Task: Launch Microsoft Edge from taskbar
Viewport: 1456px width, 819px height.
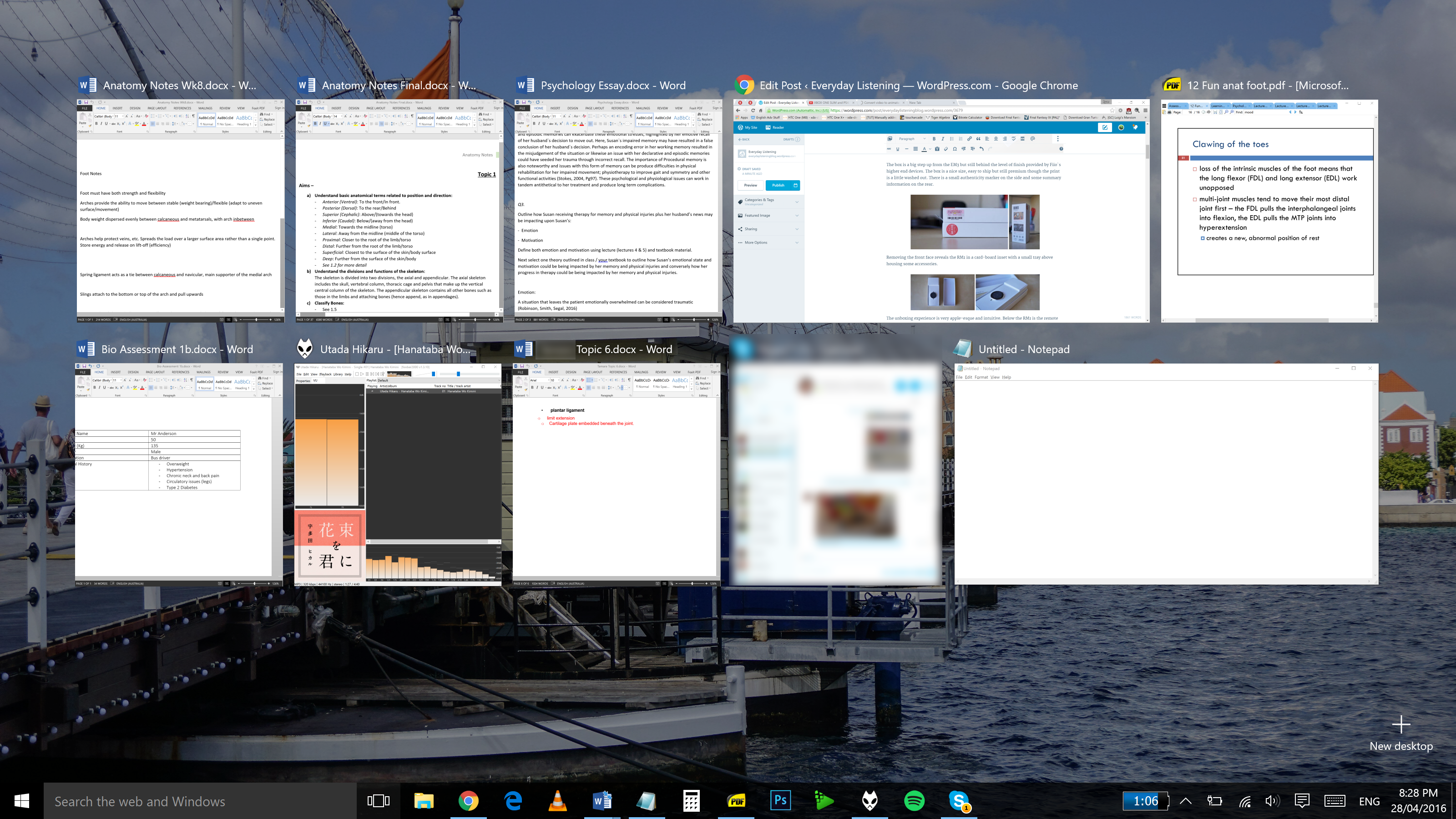Action: pos(513,801)
